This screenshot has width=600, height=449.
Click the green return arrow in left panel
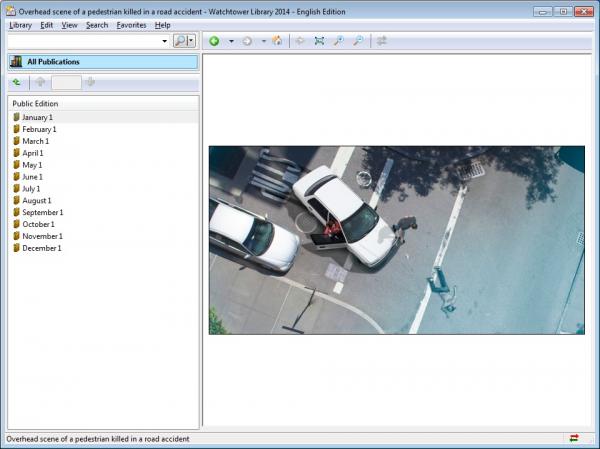(x=17, y=82)
